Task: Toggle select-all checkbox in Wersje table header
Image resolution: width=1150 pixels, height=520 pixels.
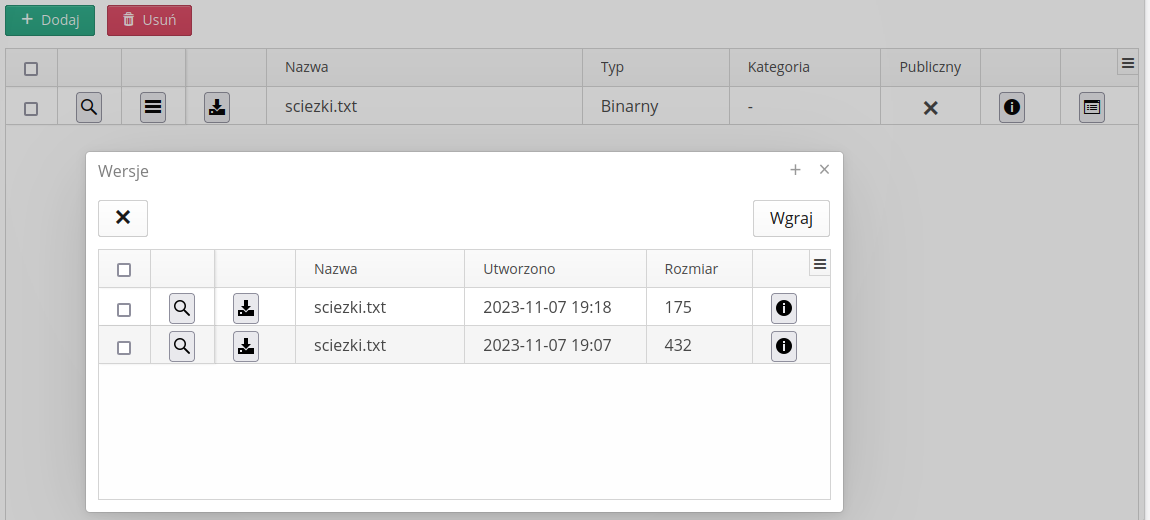Action: pyautogui.click(x=124, y=270)
